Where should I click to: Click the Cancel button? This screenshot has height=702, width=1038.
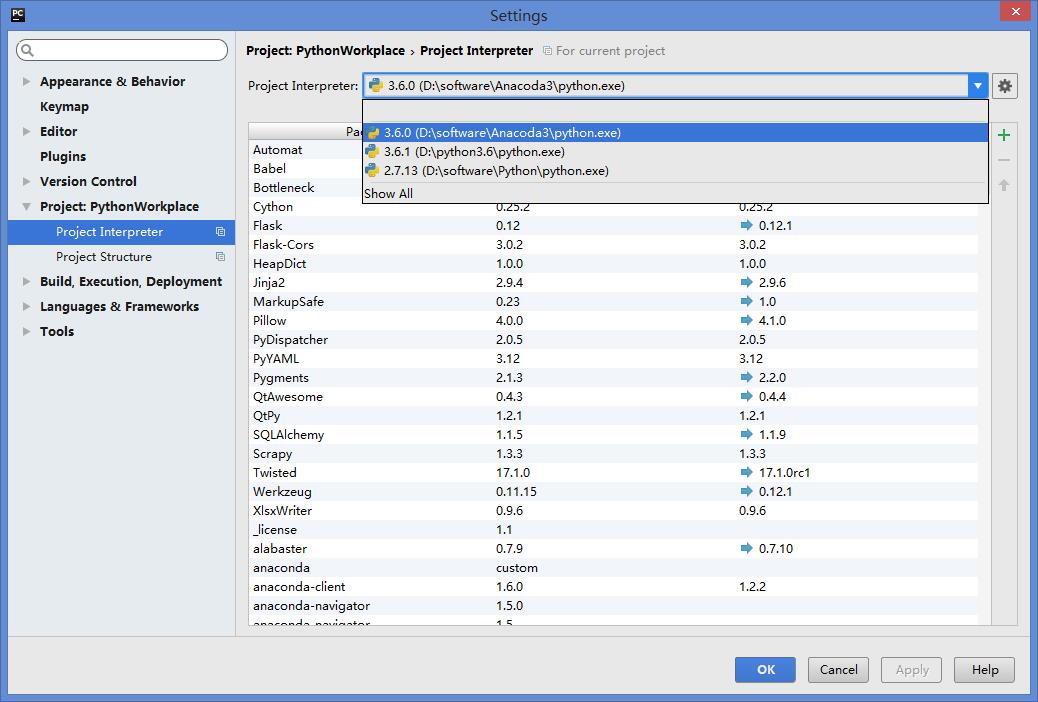pos(839,670)
